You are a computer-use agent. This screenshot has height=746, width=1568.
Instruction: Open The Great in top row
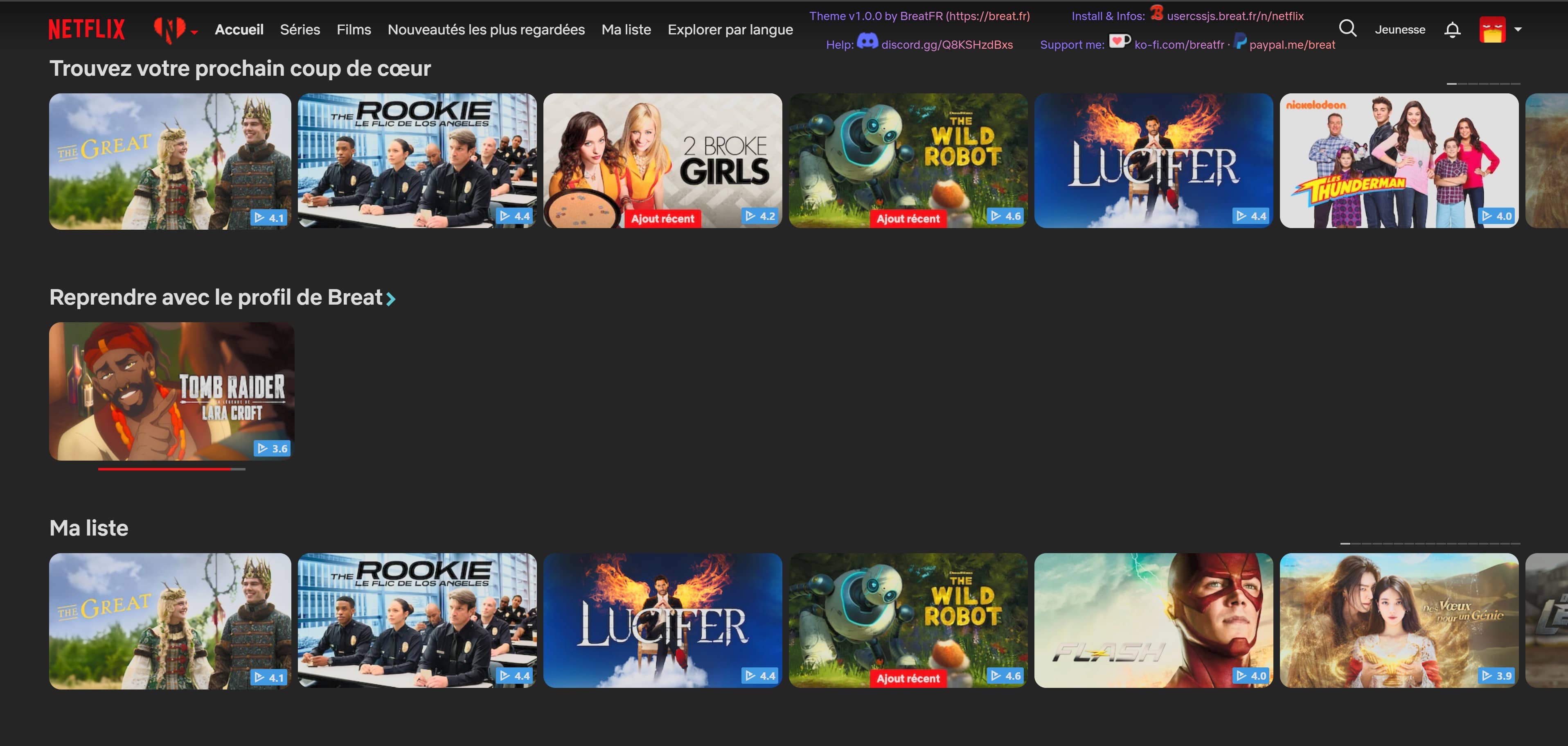(170, 161)
